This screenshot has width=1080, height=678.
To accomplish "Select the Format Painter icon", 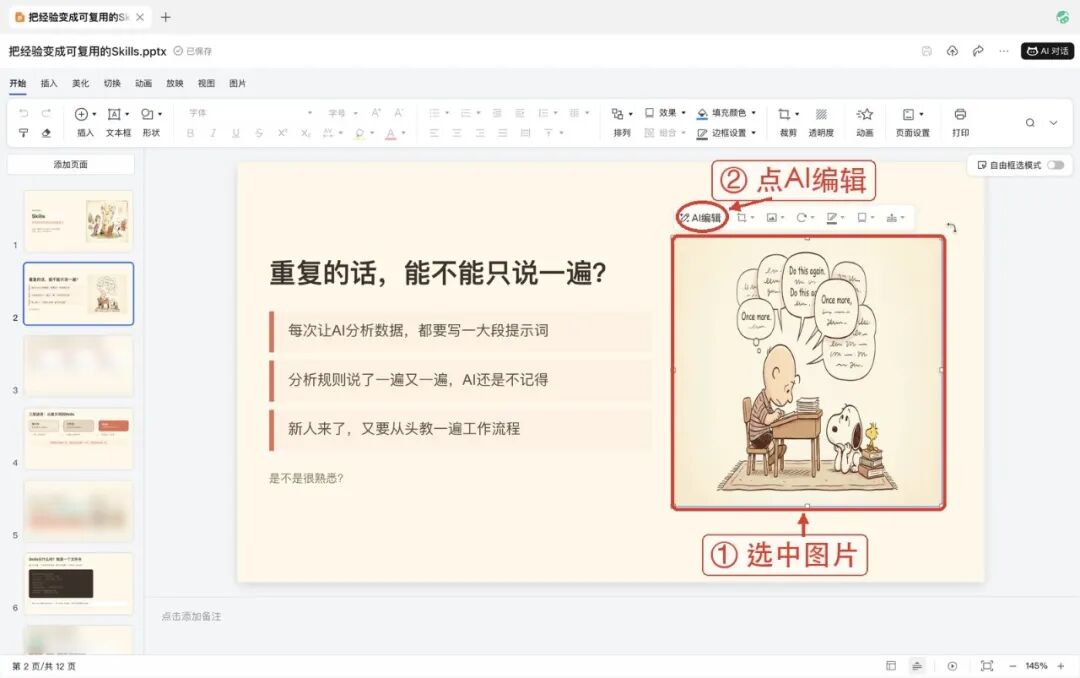I will tap(23, 133).
